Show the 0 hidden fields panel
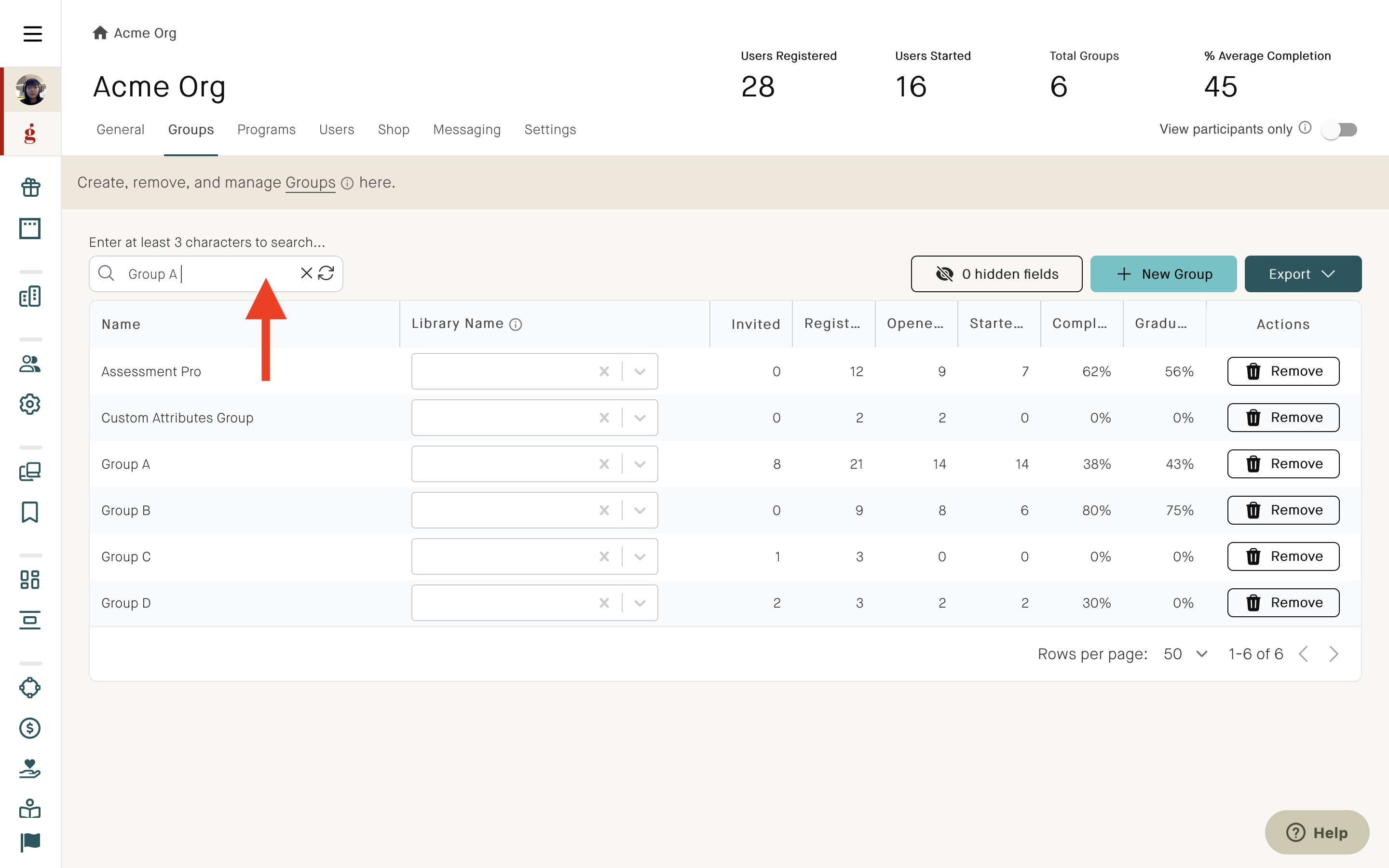The height and width of the screenshot is (868, 1389). [996, 274]
